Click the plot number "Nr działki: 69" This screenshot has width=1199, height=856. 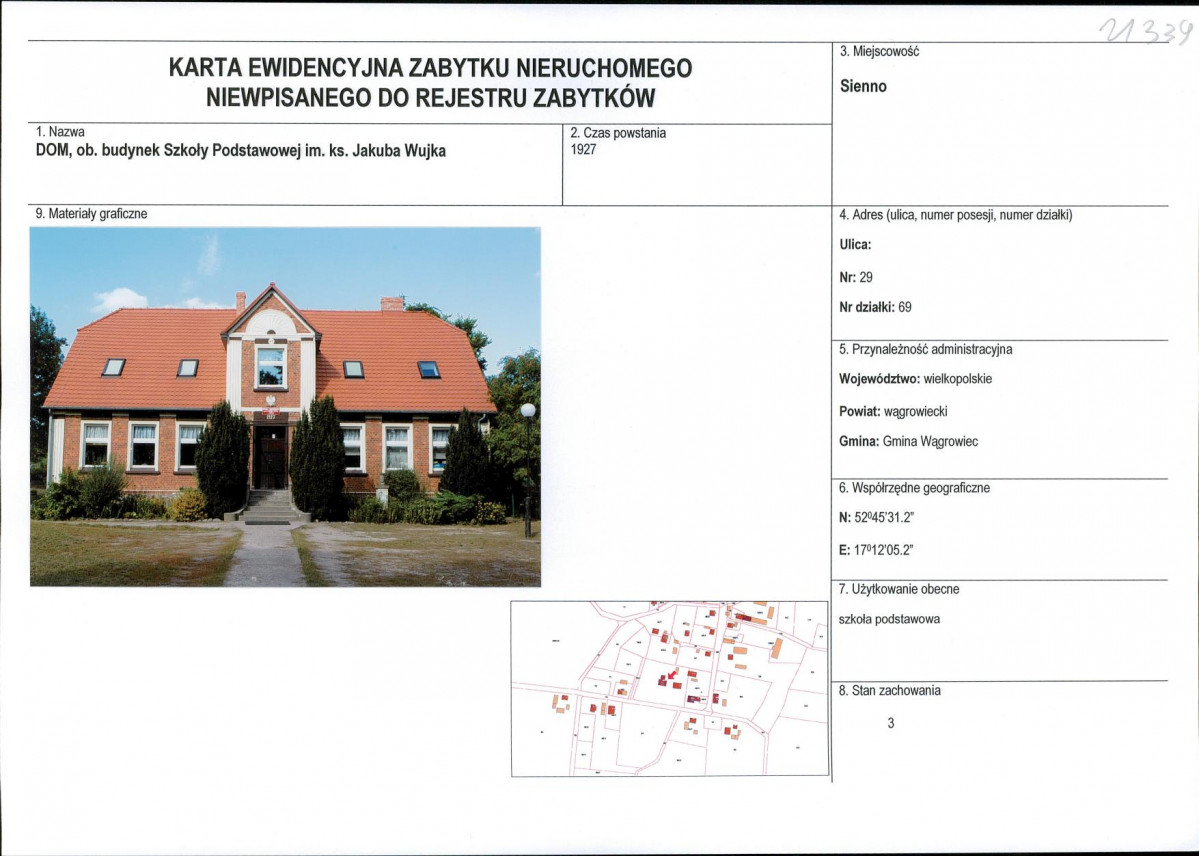coord(876,308)
